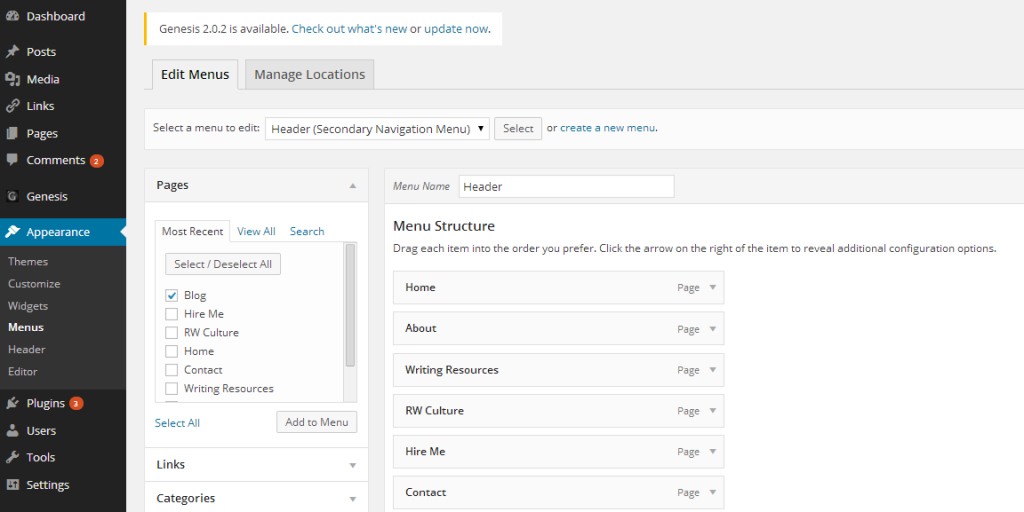Click the Dashboard gauge icon in sidebar

pyautogui.click(x=12, y=16)
